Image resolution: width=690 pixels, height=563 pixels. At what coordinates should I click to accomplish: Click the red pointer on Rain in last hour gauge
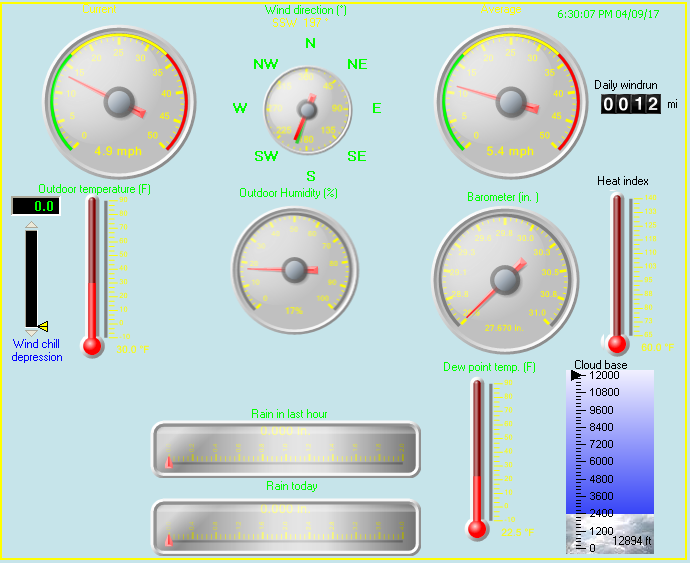169,462
